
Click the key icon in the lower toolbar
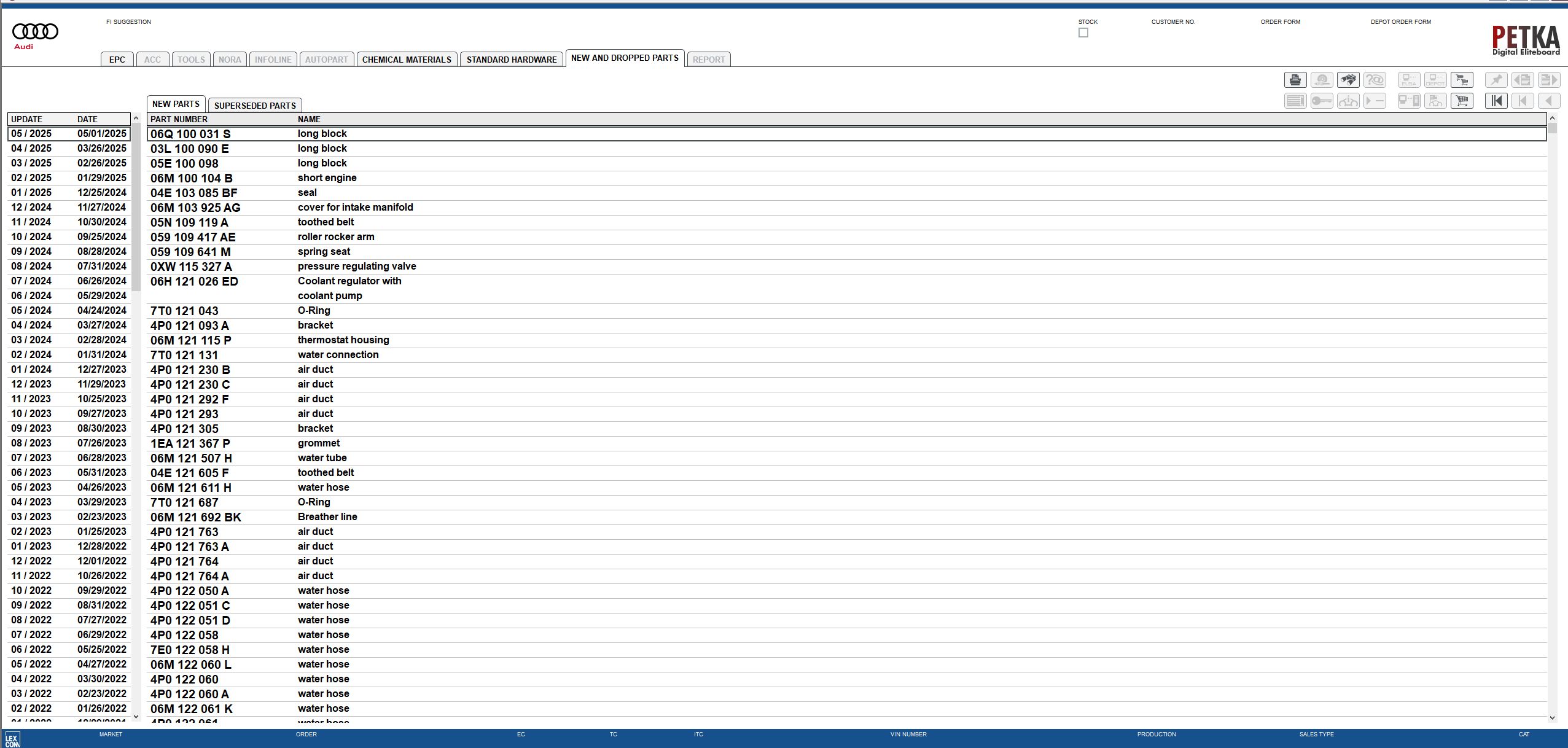coord(1322,100)
